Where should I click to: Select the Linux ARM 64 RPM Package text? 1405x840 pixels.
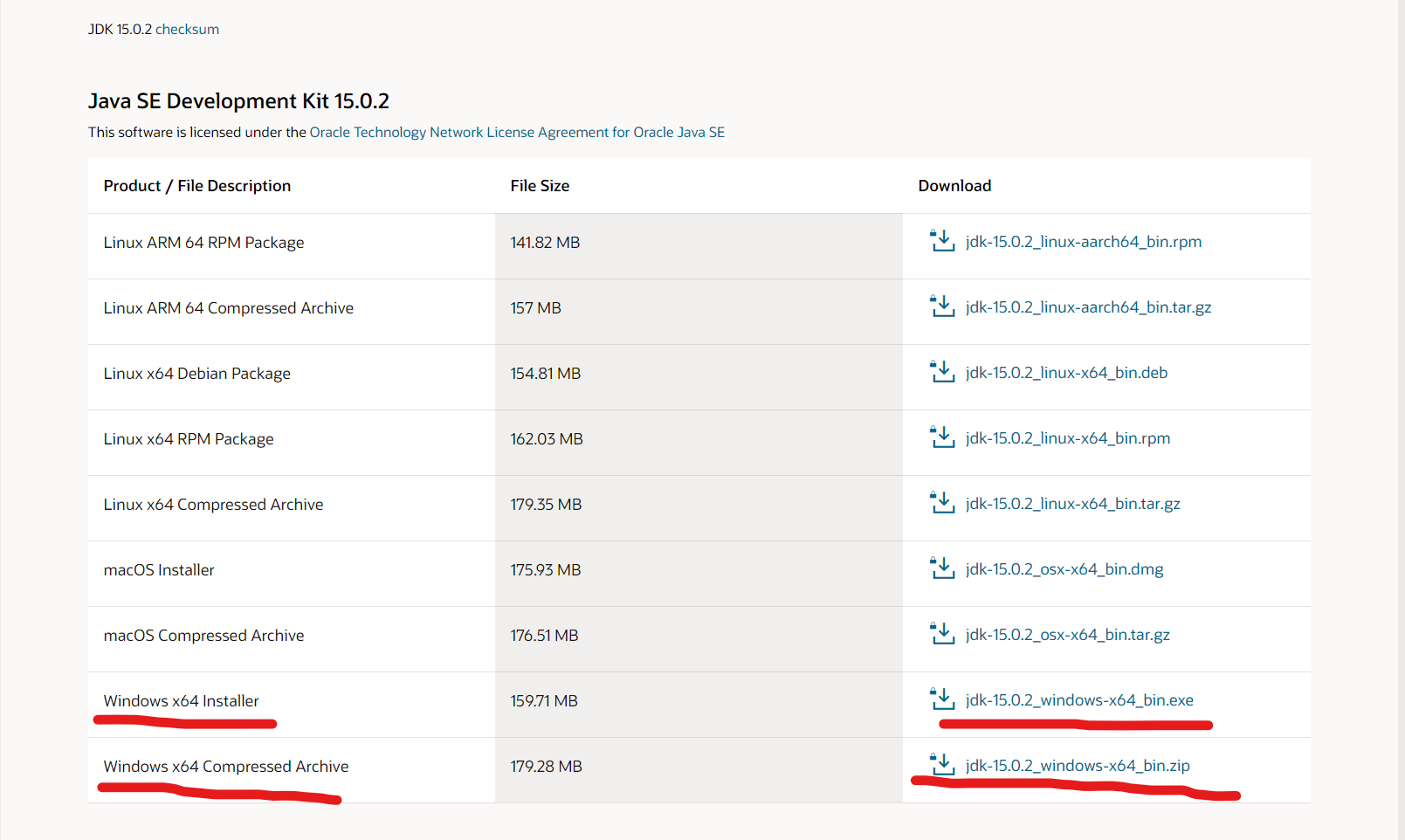point(203,243)
